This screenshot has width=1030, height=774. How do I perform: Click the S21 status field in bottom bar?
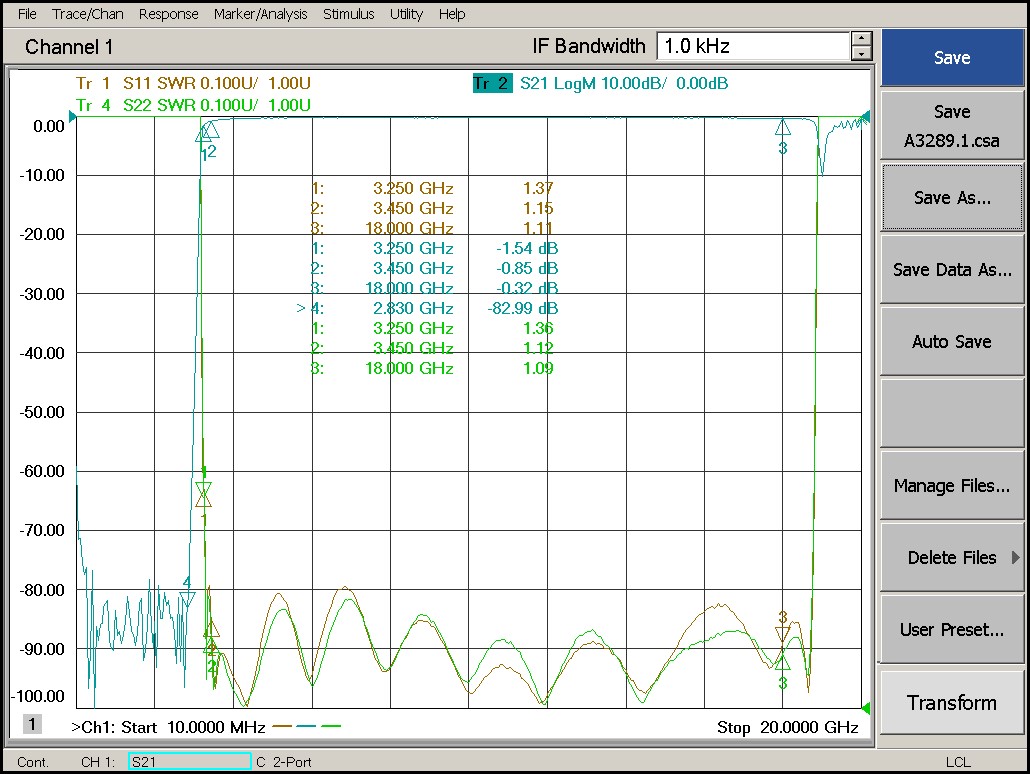[189, 762]
